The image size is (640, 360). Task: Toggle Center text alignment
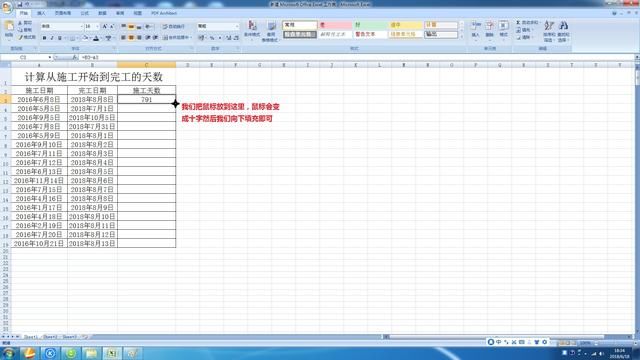tap(131, 38)
